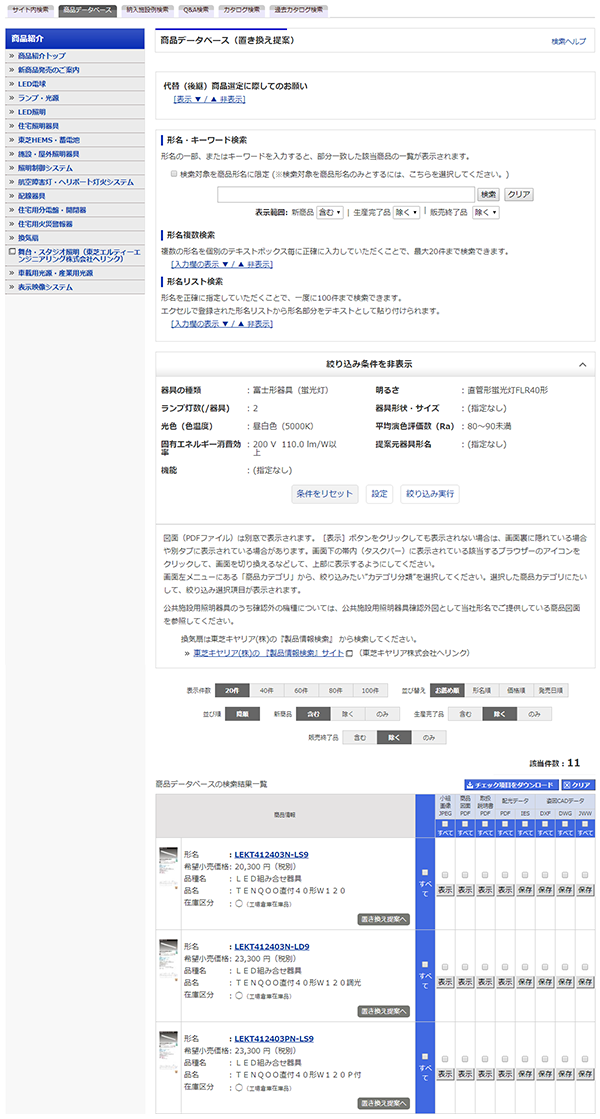Open the LEKT412403PN-LS9 product link
Image resolution: width=600 pixels, height=1119 pixels.
click(x=274, y=1039)
